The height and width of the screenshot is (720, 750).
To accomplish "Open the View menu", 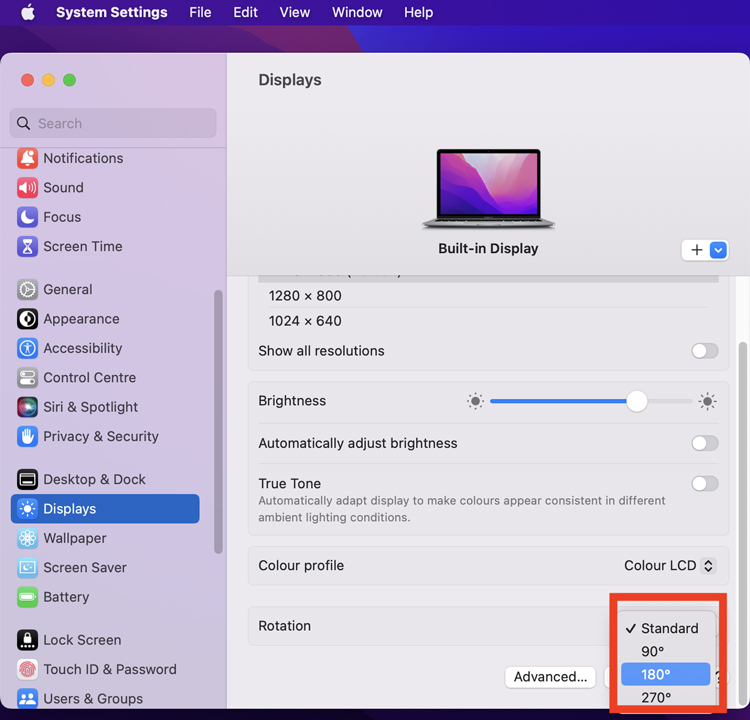I will click(295, 12).
